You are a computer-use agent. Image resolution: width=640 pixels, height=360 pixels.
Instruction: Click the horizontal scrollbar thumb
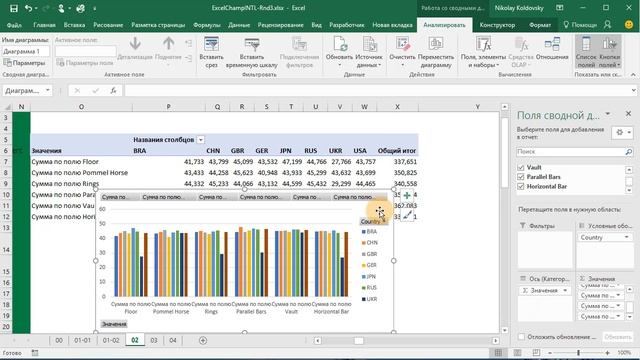pyautogui.click(x=359, y=340)
